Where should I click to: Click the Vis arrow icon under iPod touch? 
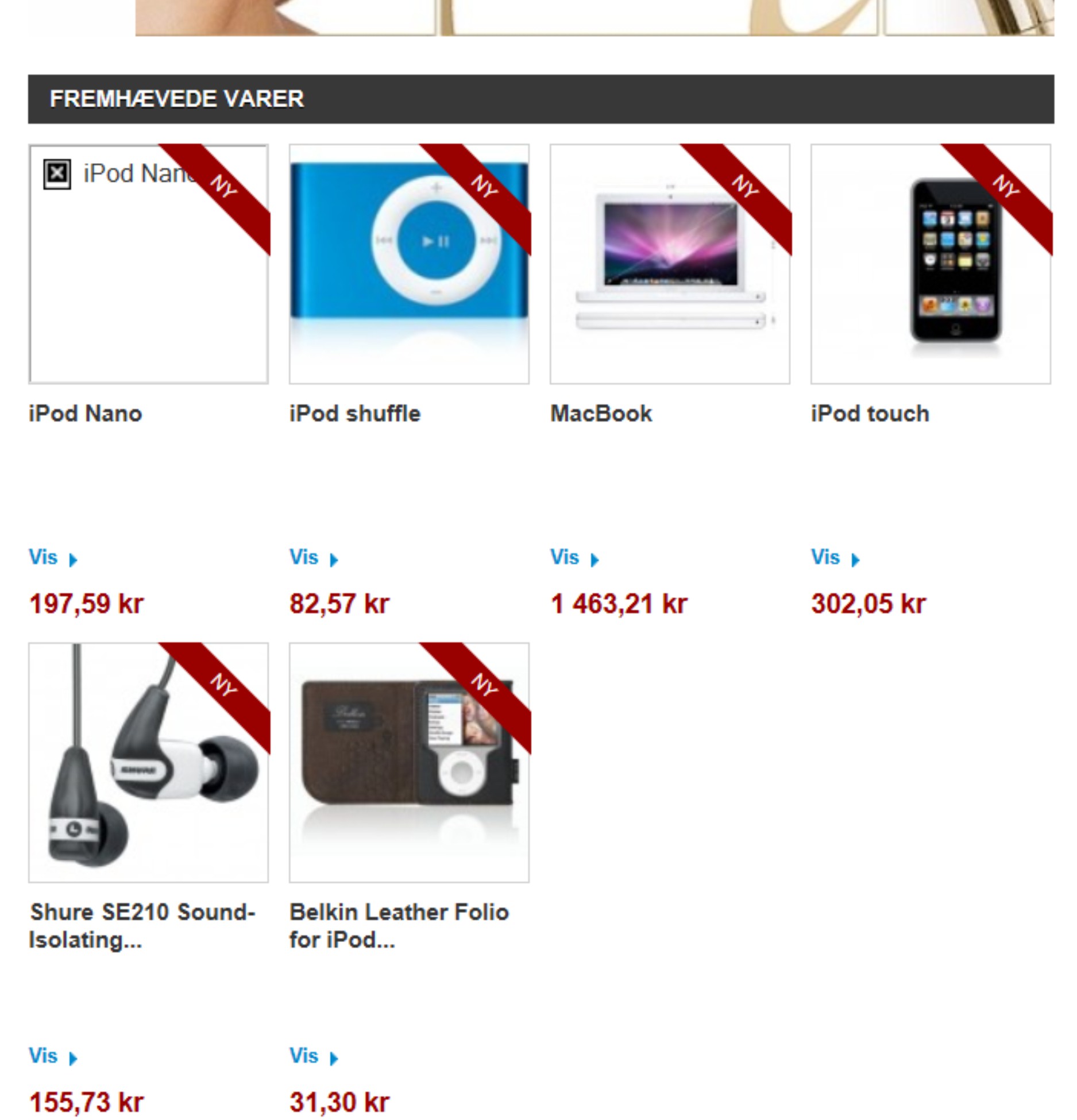[855, 559]
